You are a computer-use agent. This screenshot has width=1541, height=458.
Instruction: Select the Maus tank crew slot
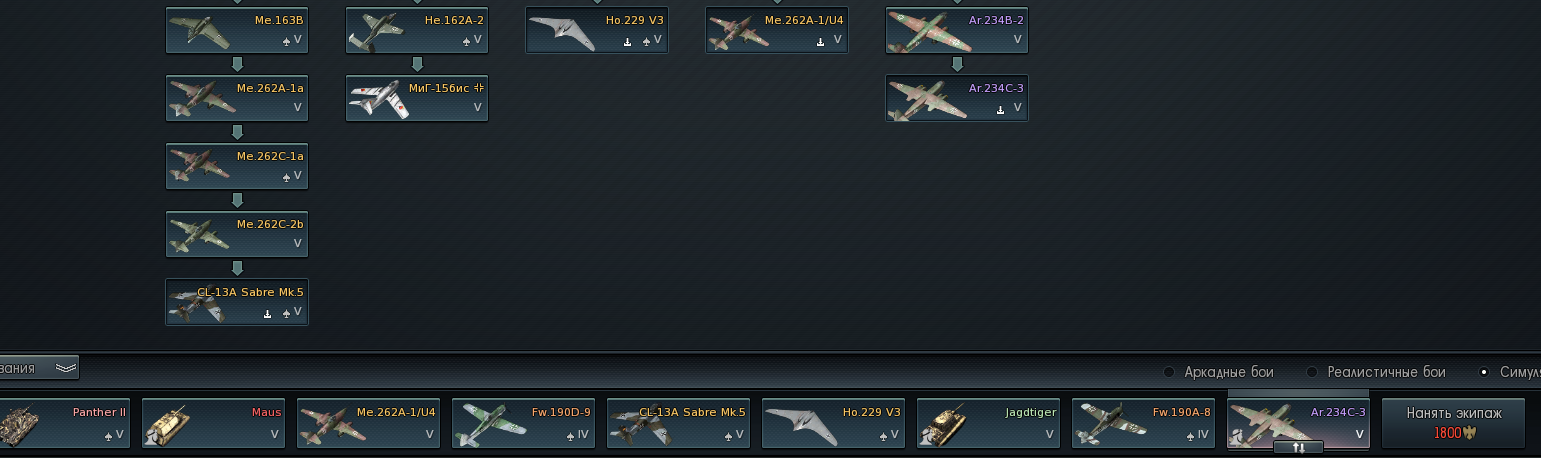point(214,423)
